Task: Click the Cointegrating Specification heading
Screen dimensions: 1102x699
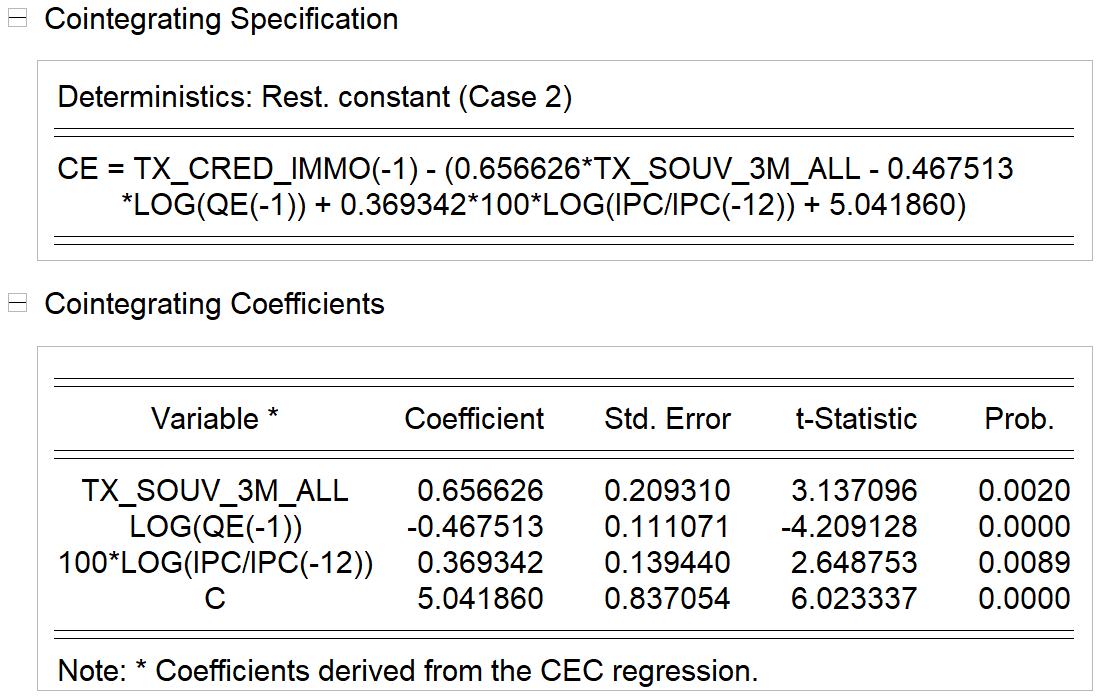Action: pyautogui.click(x=221, y=19)
